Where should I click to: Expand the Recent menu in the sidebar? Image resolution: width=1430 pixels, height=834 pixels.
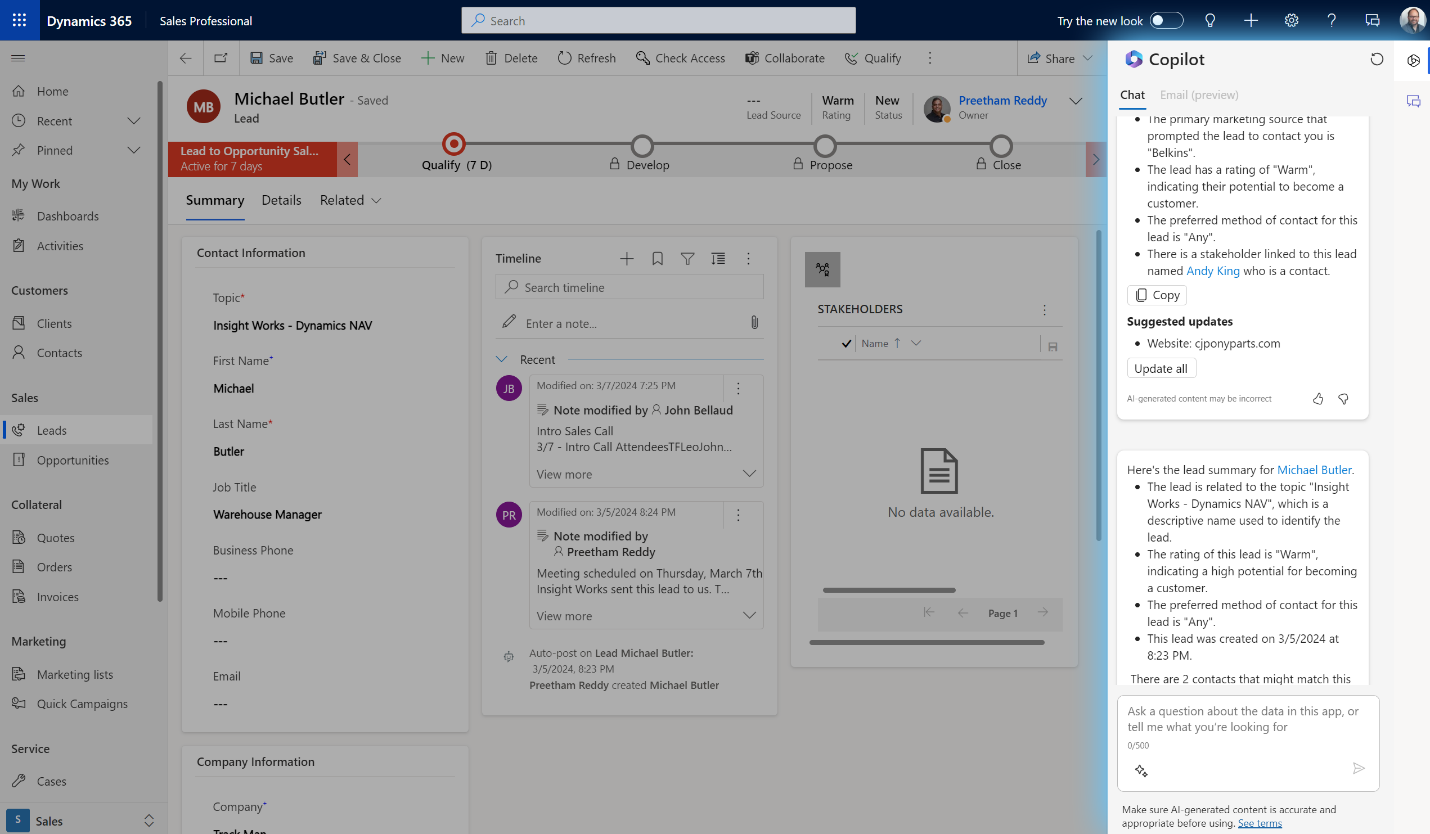point(134,121)
